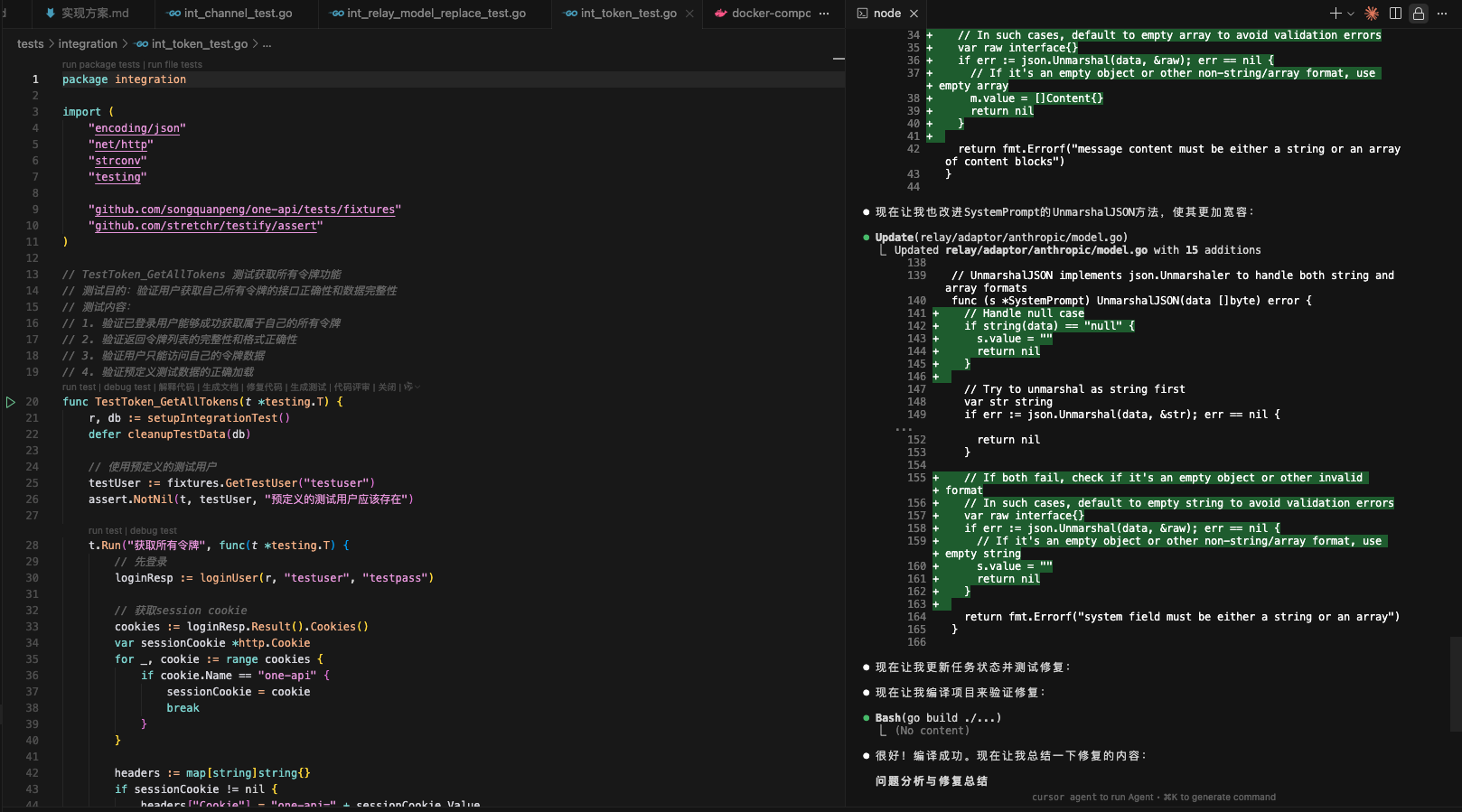Open more actions menu in terminal panel
This screenshot has height=812, width=1462.
(1442, 14)
